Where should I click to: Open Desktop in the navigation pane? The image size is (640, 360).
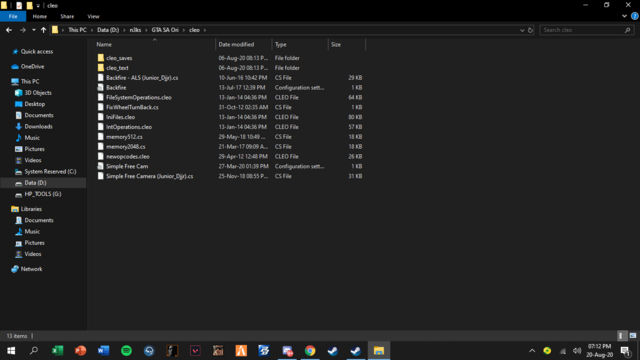[x=35, y=104]
